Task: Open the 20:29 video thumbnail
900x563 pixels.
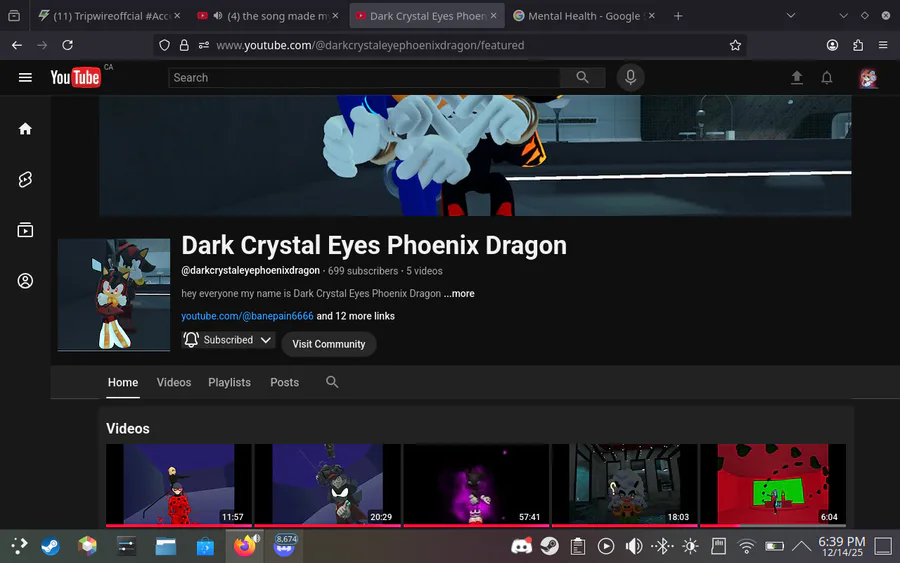Action: [x=327, y=484]
